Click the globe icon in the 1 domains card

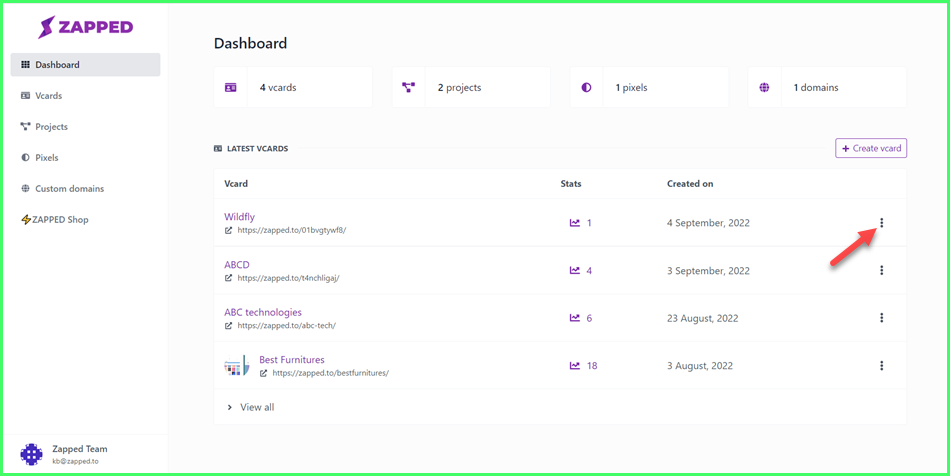point(765,88)
